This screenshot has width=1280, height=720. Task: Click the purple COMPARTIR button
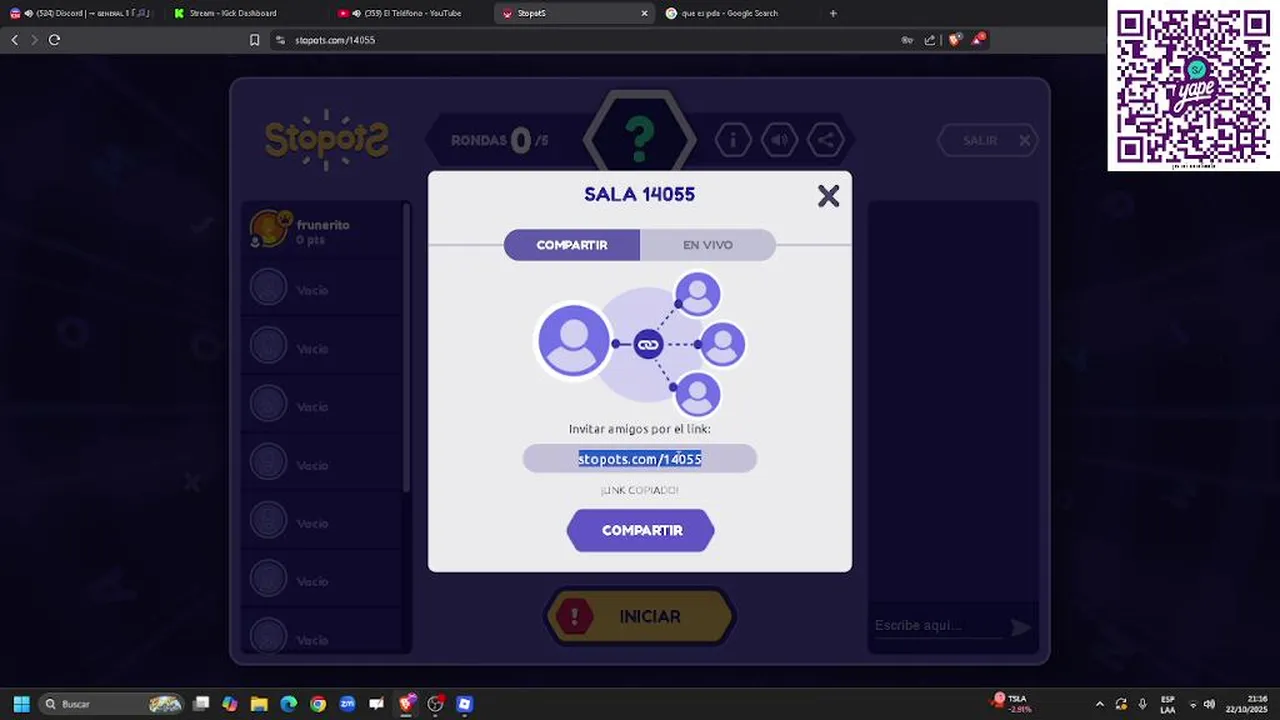click(641, 530)
